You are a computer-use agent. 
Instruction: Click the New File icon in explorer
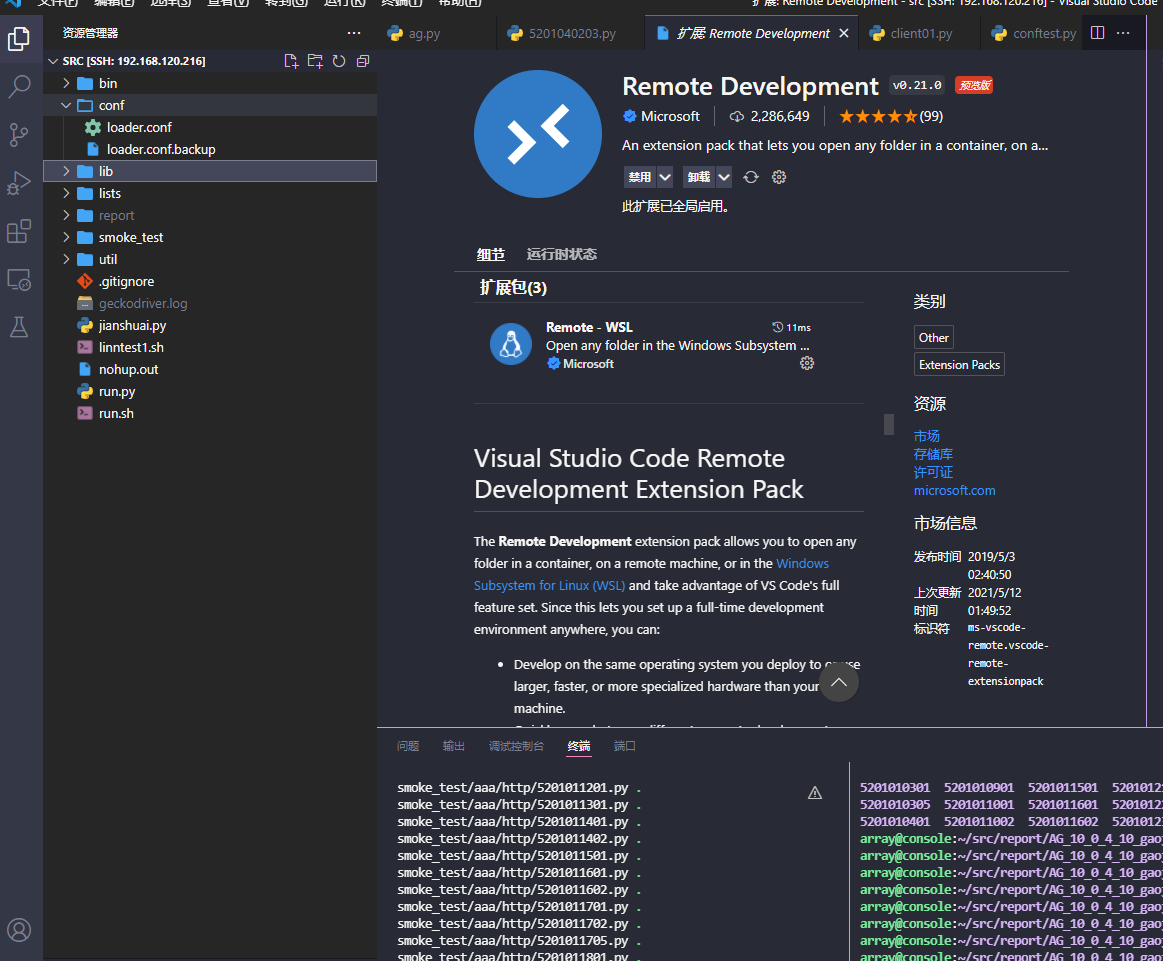click(291, 61)
